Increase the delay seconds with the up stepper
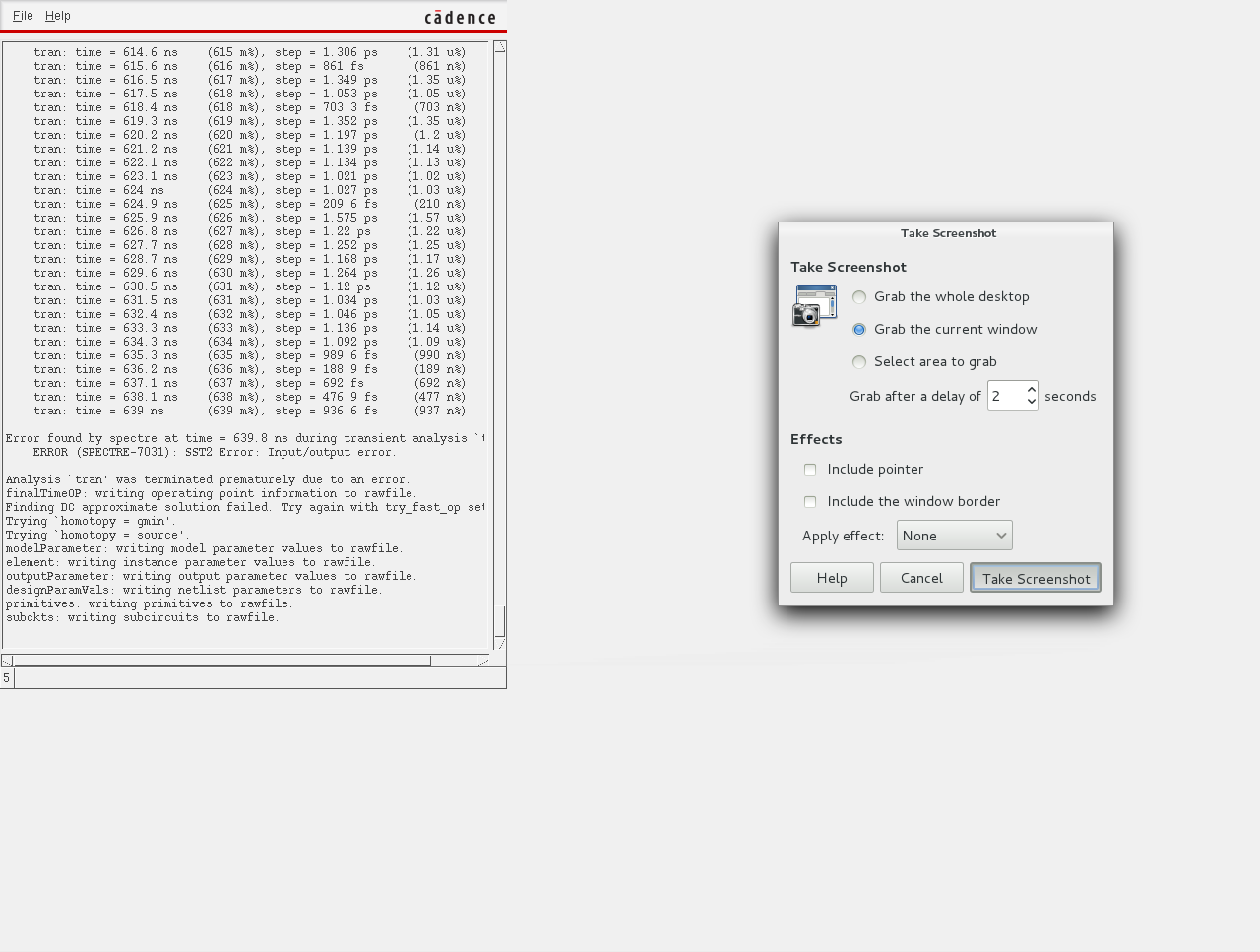Screen dimensions: 1260x952 tap(1031, 389)
